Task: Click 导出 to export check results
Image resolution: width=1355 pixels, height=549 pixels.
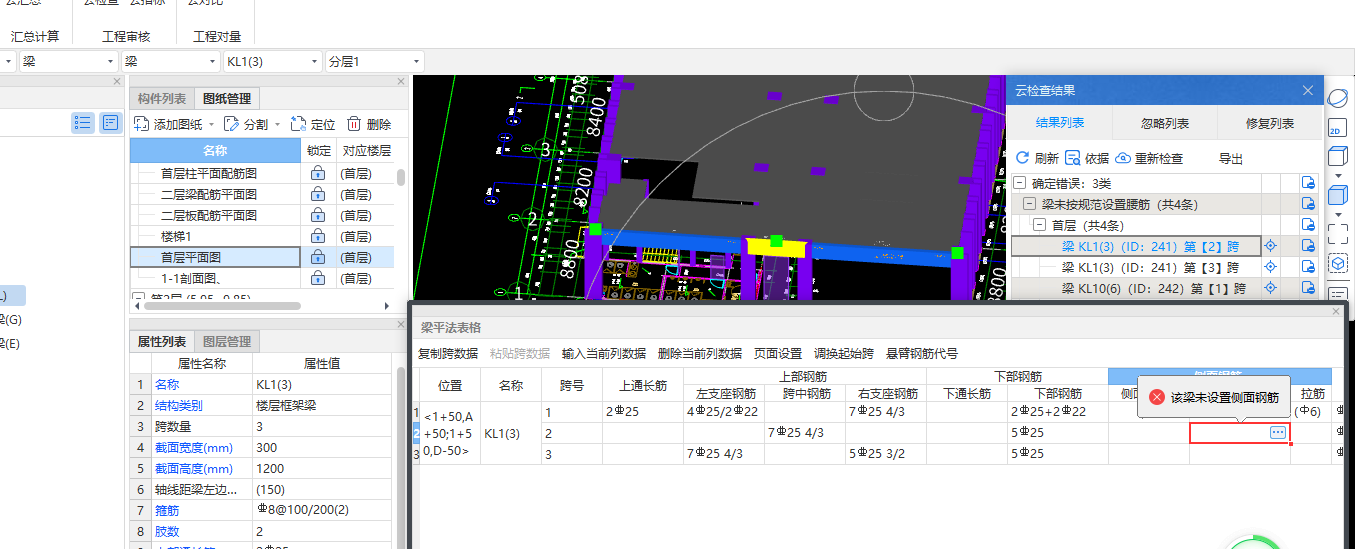Action: (x=1230, y=158)
